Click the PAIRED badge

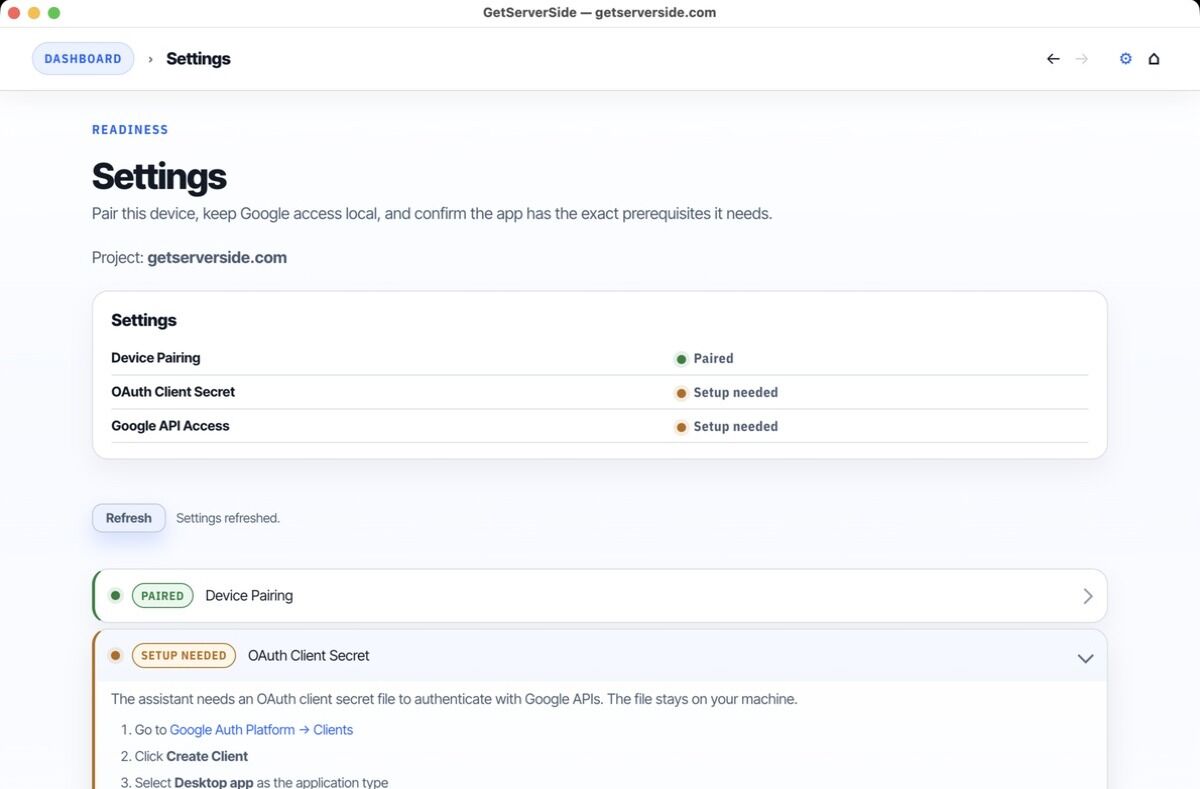pos(161,595)
